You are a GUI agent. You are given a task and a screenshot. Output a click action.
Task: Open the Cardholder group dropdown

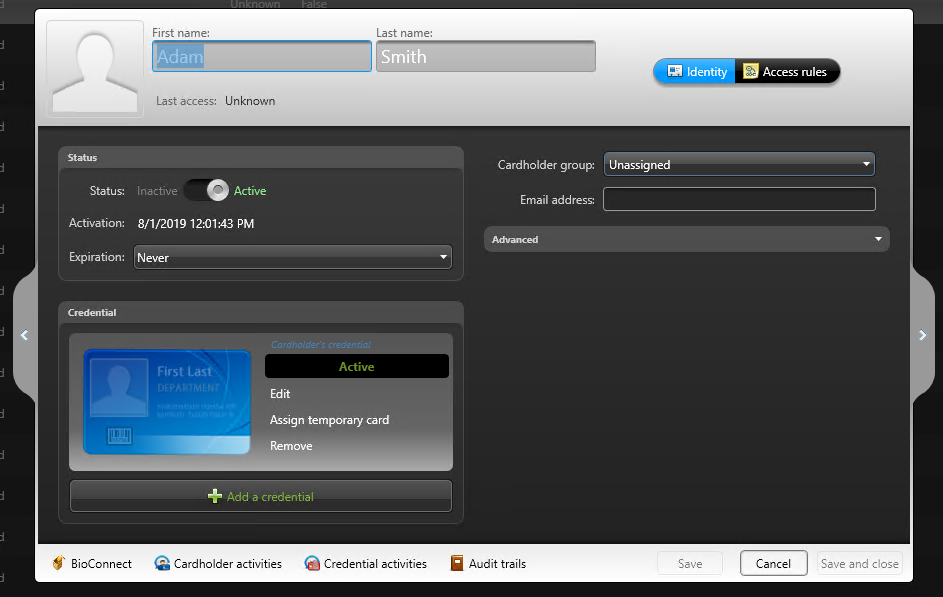739,164
